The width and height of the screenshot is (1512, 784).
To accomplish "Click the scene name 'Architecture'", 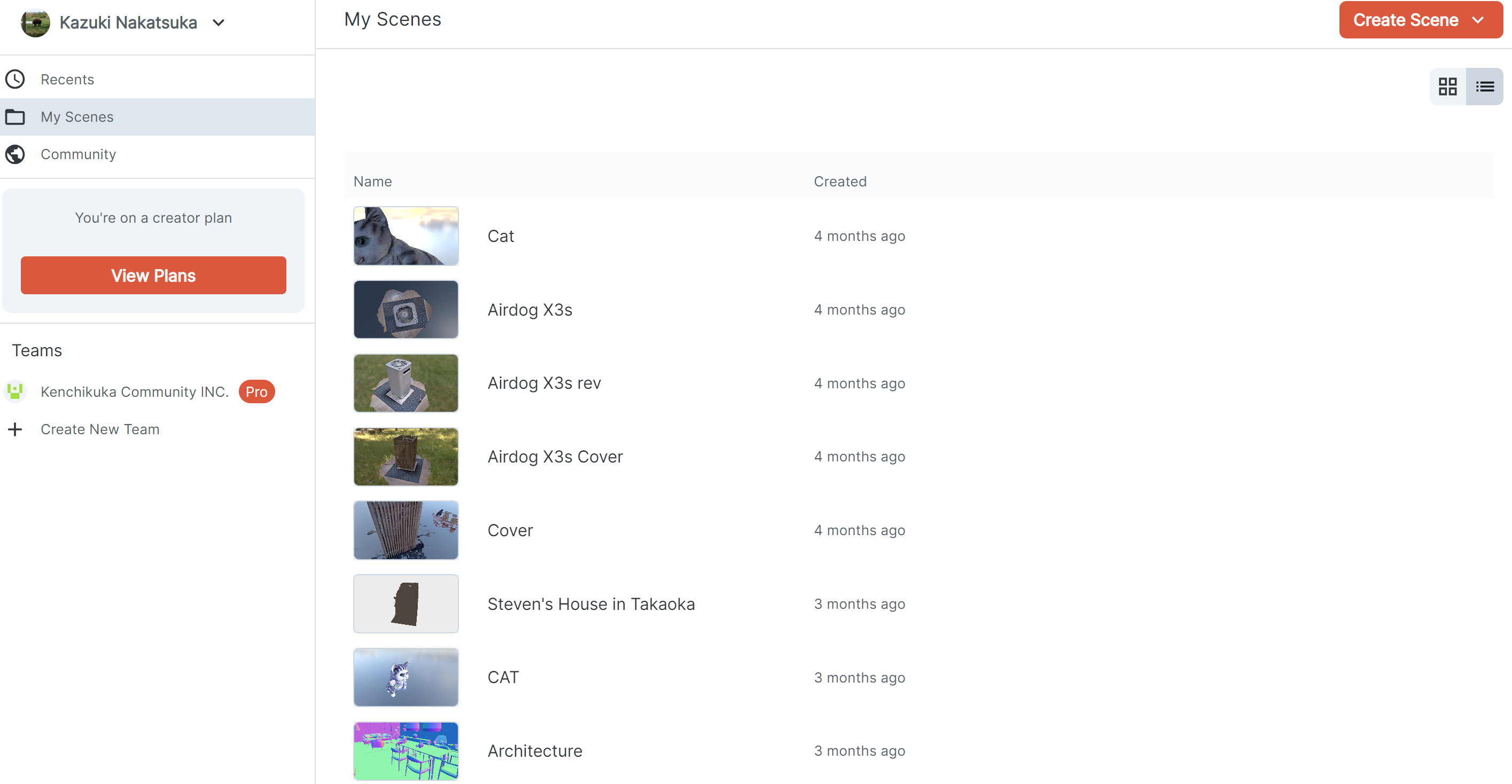I will (535, 750).
